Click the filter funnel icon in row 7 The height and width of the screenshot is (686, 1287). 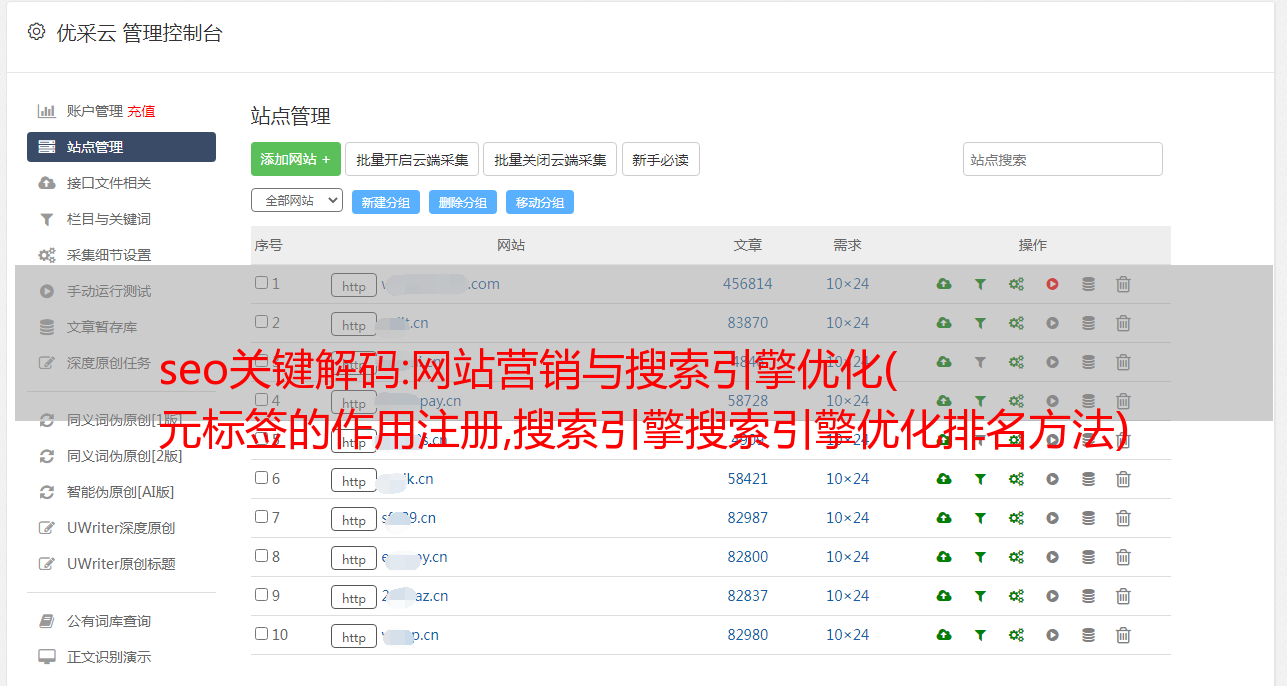point(980,518)
